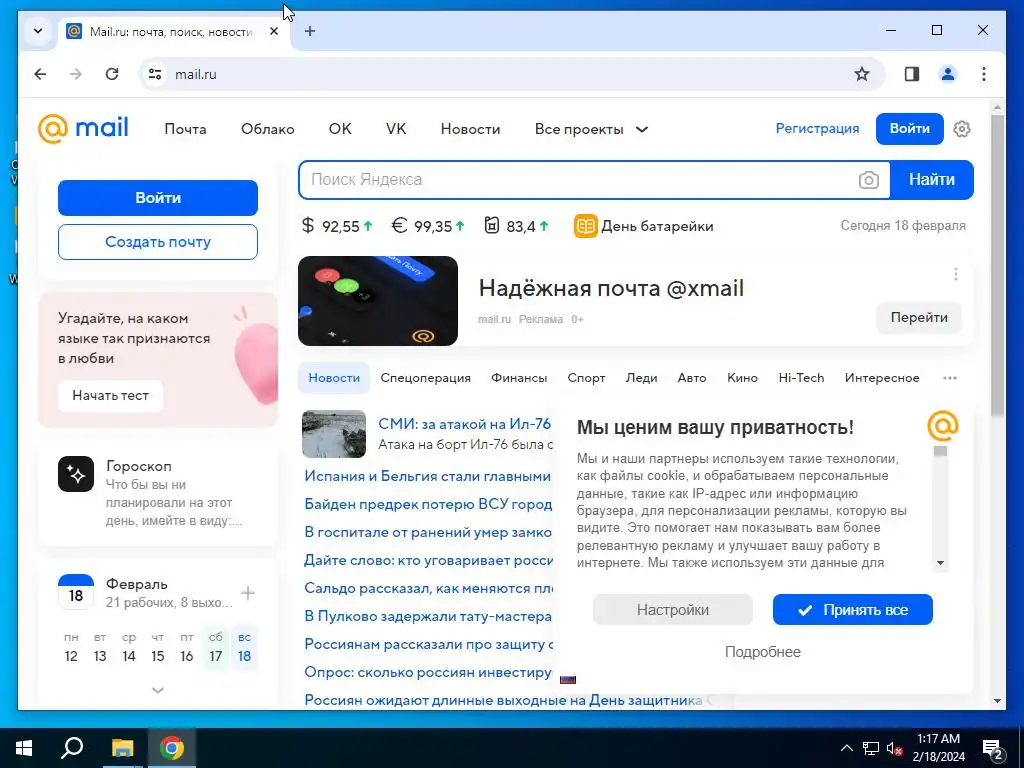1024x768 pixels.
Task: Select the Новости news tab
Action: 334,378
